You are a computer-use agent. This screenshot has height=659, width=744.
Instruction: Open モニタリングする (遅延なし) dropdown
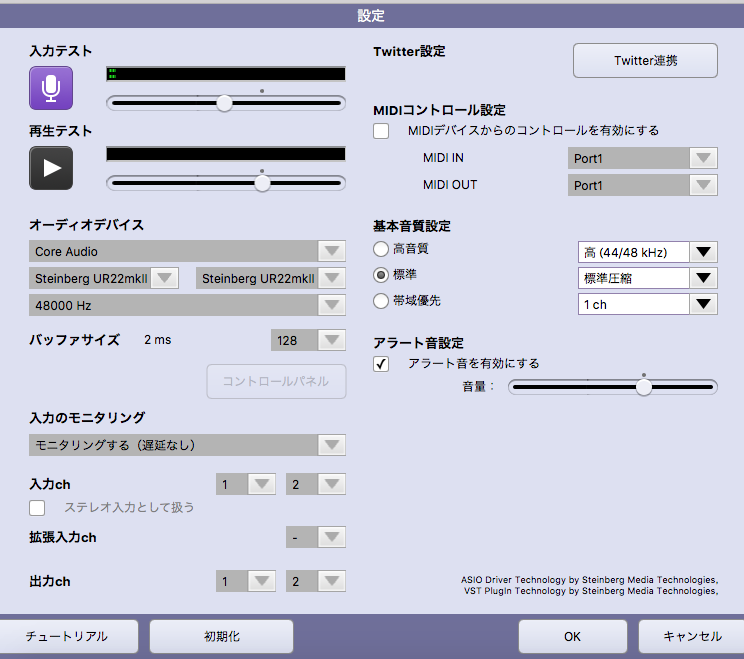click(187, 445)
